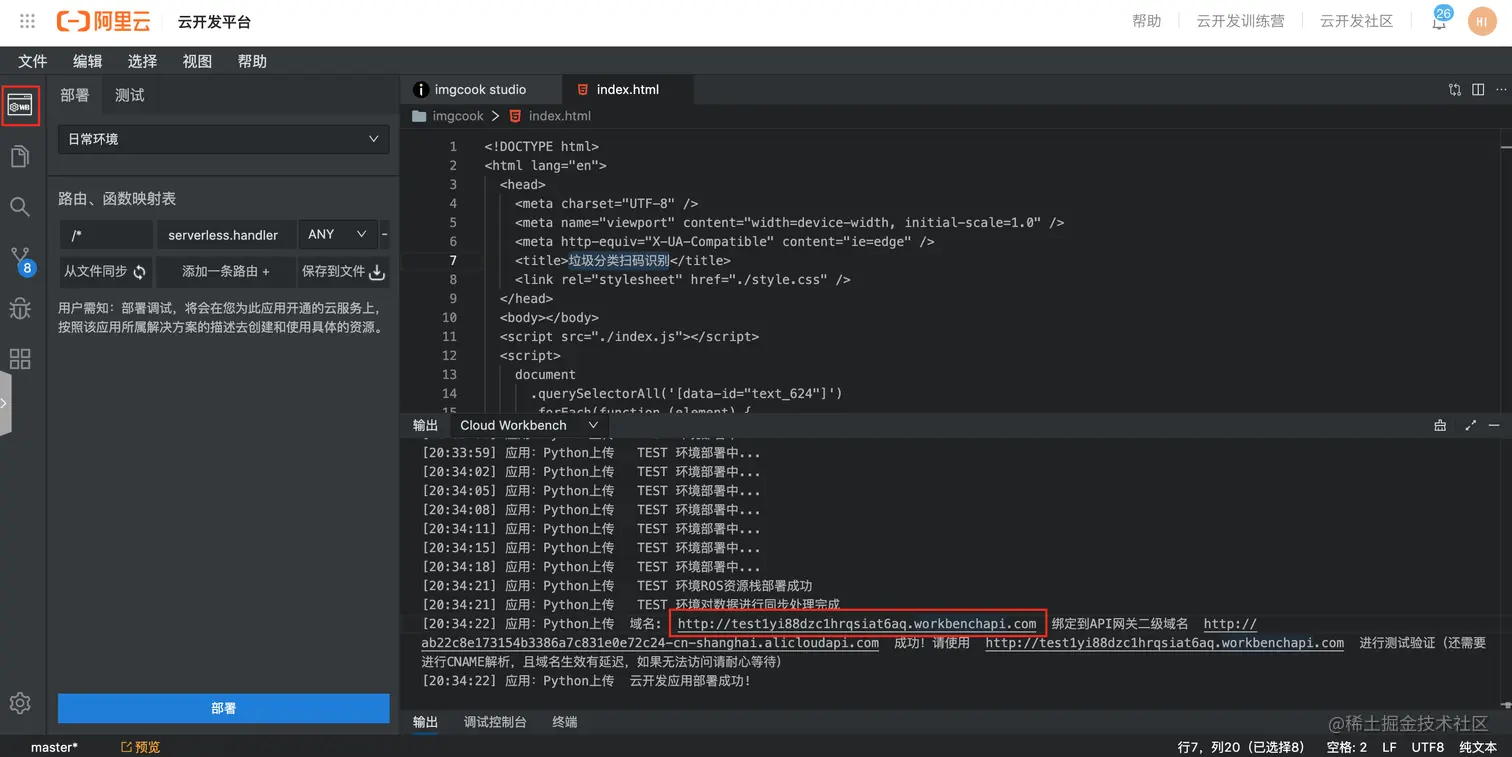Viewport: 1512px width, 757px height.
Task: Switch to the 终端 tab
Action: 565,722
